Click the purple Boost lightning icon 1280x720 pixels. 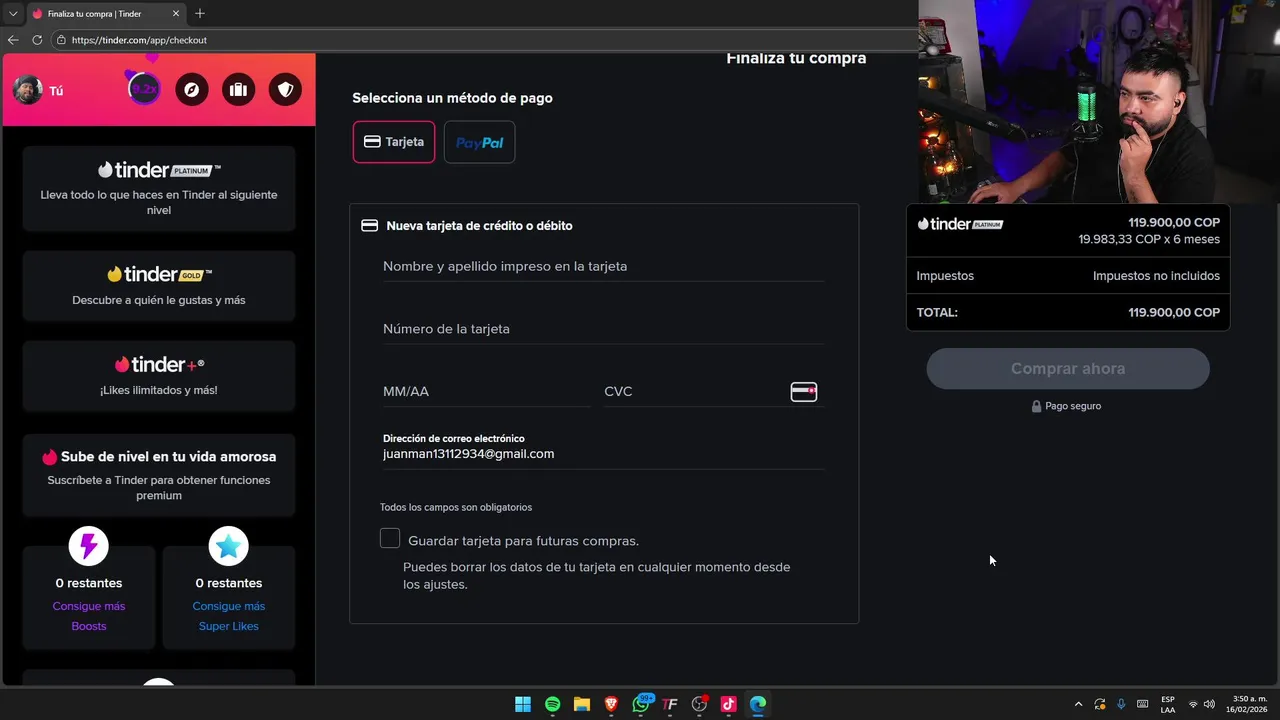(x=89, y=546)
